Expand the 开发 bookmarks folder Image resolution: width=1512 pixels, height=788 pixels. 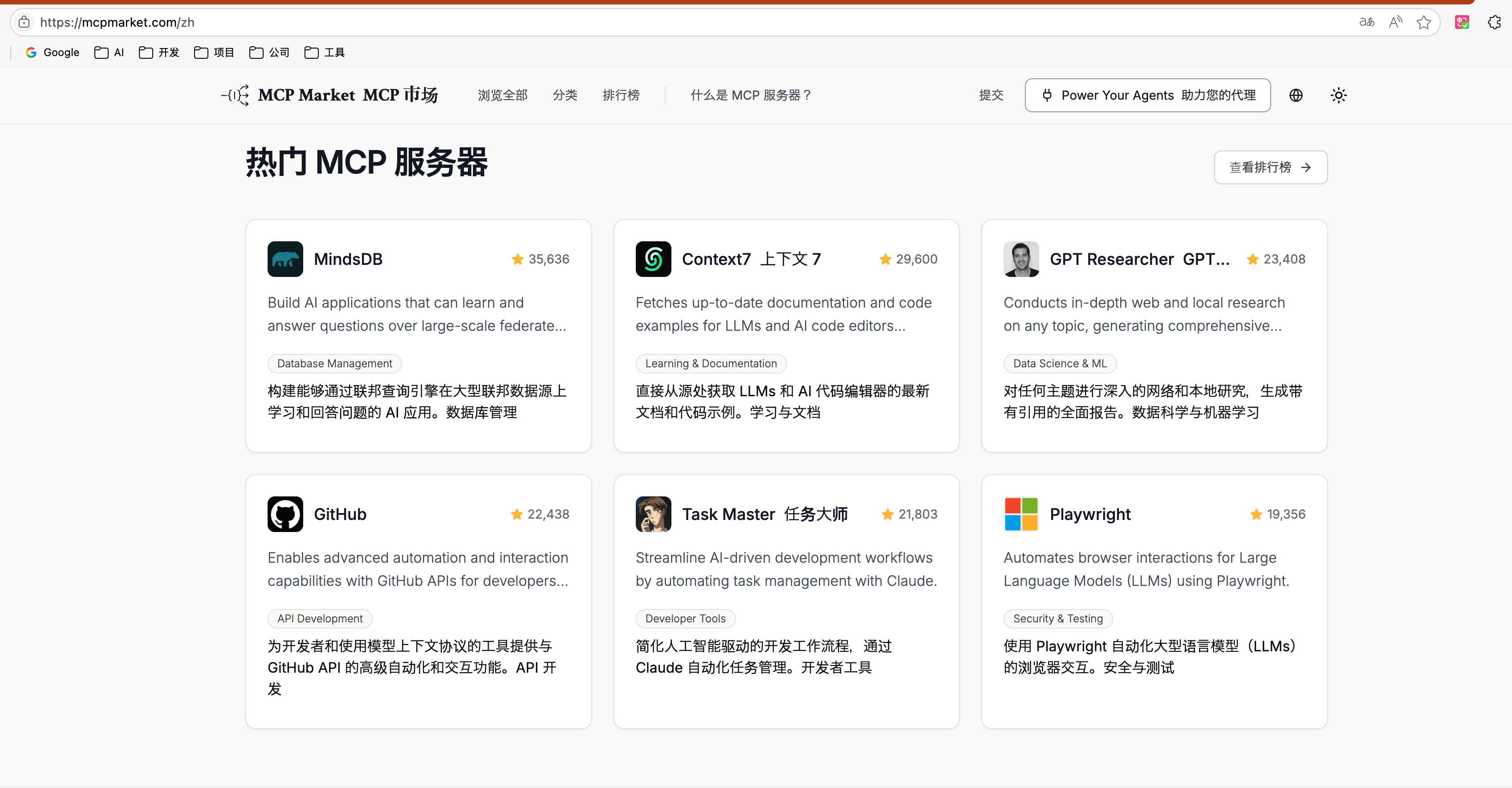[x=159, y=52]
